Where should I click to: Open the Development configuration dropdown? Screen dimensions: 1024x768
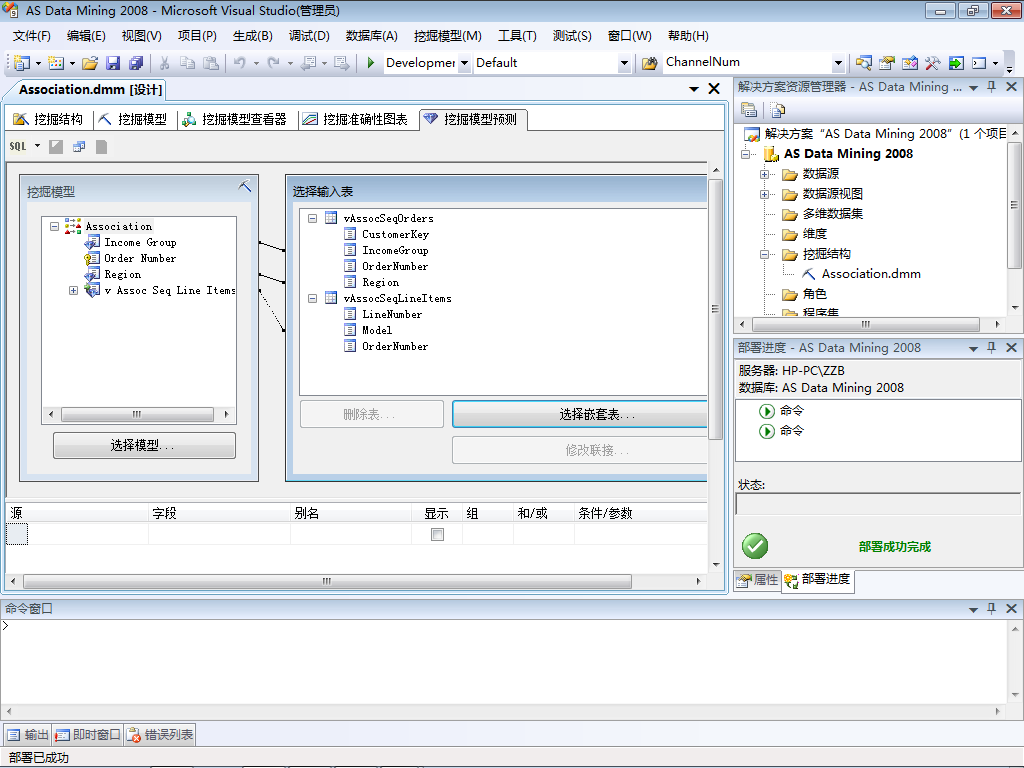point(464,63)
